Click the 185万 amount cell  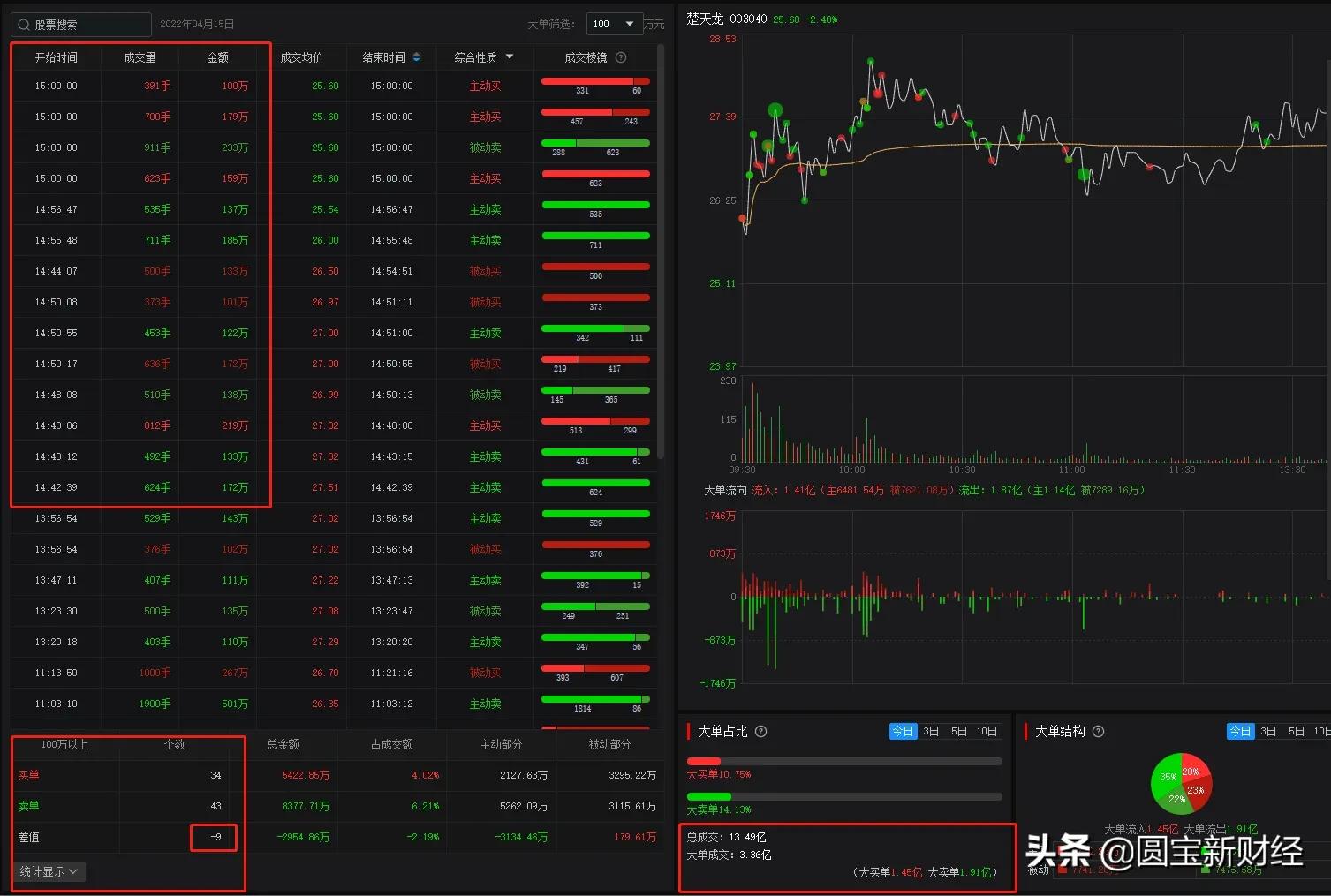(235, 240)
